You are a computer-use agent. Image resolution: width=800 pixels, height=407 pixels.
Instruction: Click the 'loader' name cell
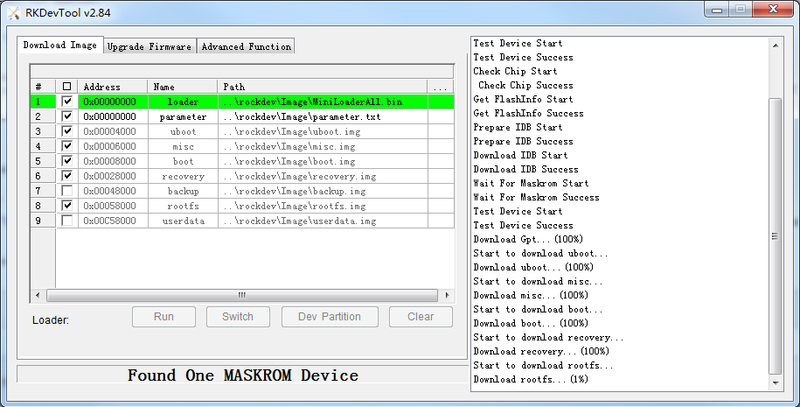[x=183, y=101]
